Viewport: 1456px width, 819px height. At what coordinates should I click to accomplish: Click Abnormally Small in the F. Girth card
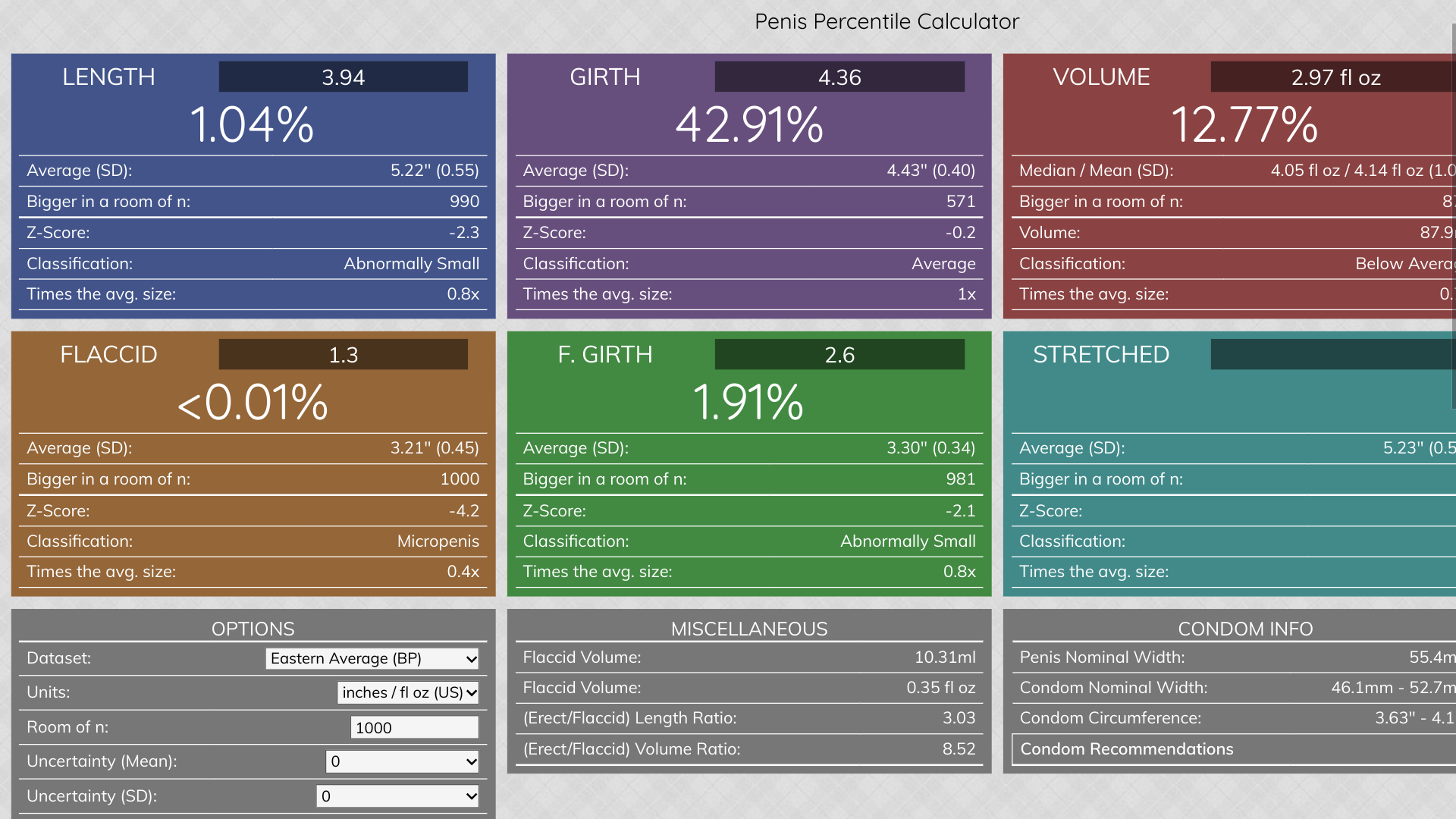click(x=908, y=541)
